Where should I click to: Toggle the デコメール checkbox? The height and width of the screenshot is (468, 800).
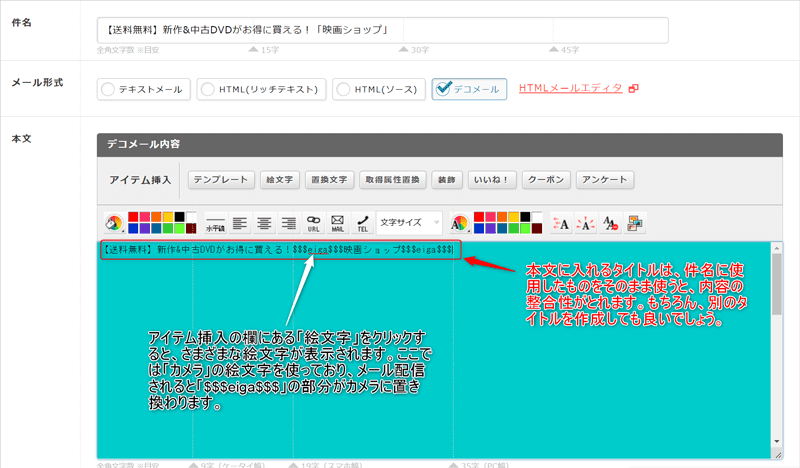(444, 89)
